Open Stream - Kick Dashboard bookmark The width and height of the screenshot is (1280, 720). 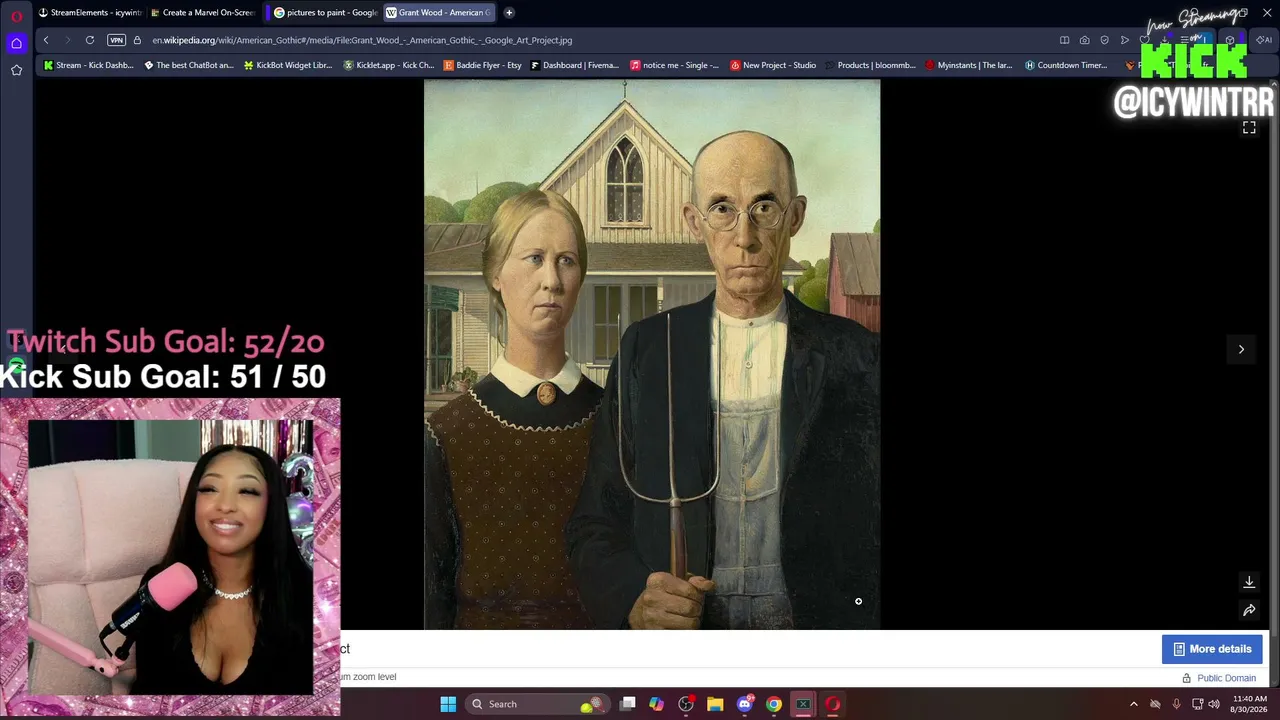[88, 65]
